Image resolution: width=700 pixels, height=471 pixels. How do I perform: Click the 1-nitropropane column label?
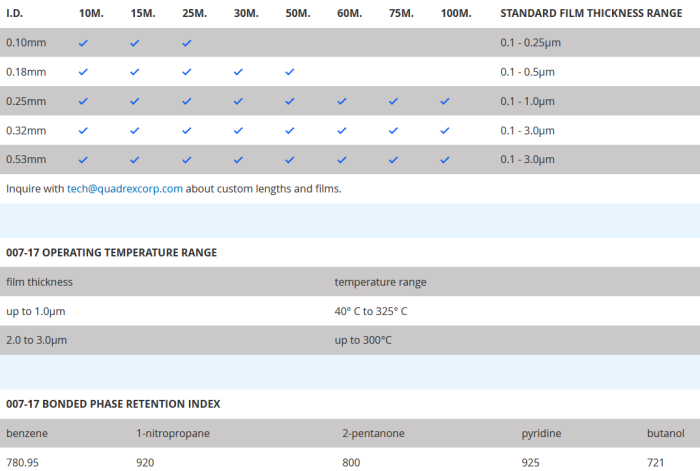172,433
